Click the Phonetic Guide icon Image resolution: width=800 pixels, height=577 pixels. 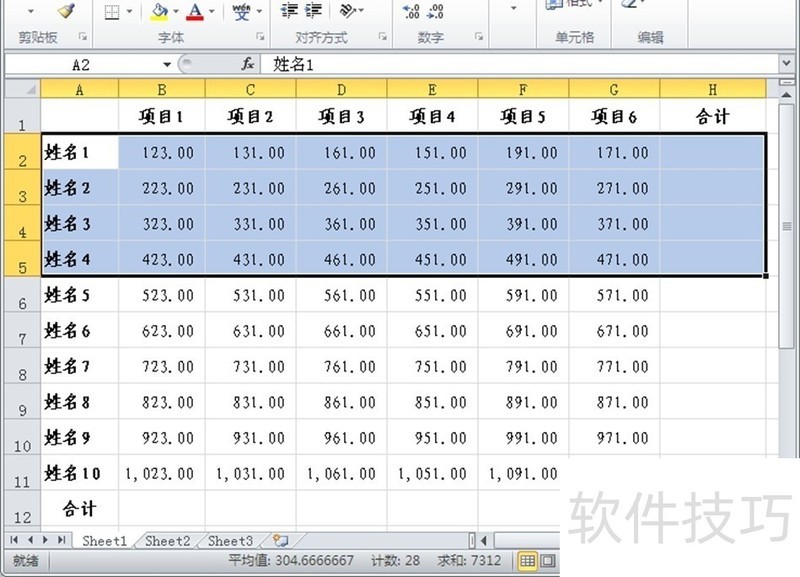[241, 12]
